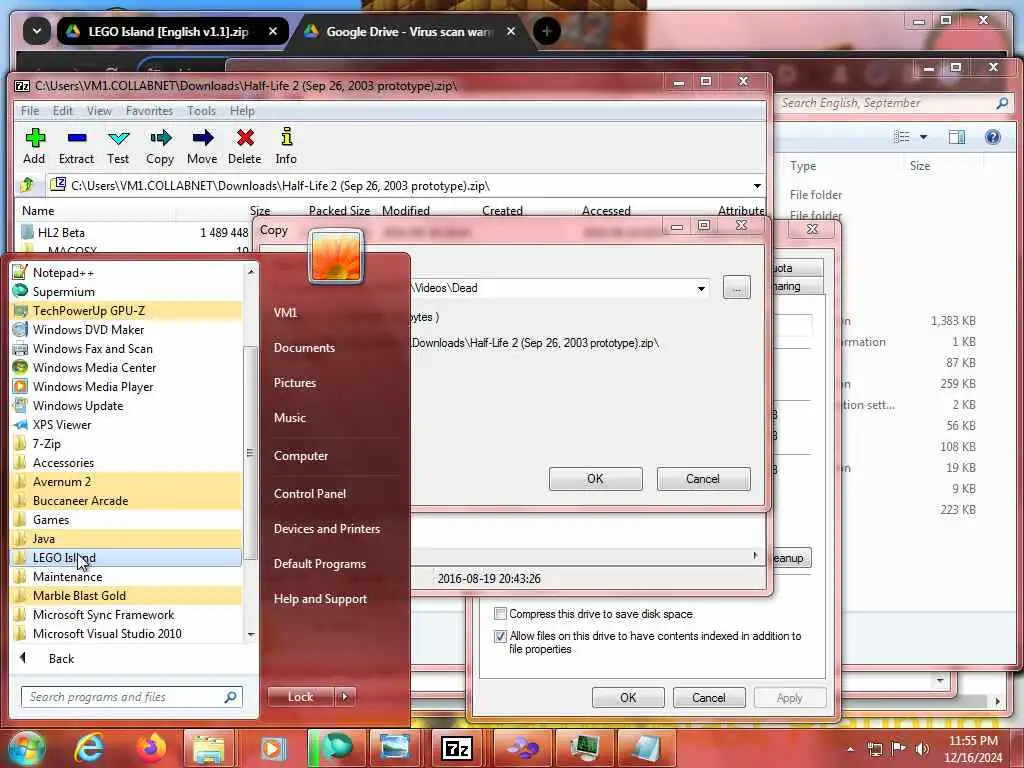The image size is (1024, 768).
Task: Expand the Marble Blast Gold folder
Action: coord(127,596)
